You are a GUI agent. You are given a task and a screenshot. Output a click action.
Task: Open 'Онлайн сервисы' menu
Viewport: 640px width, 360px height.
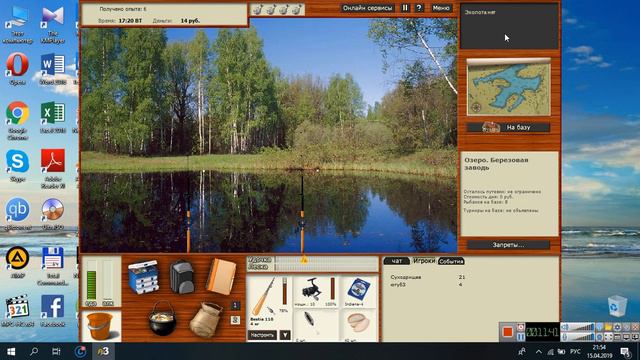click(367, 8)
